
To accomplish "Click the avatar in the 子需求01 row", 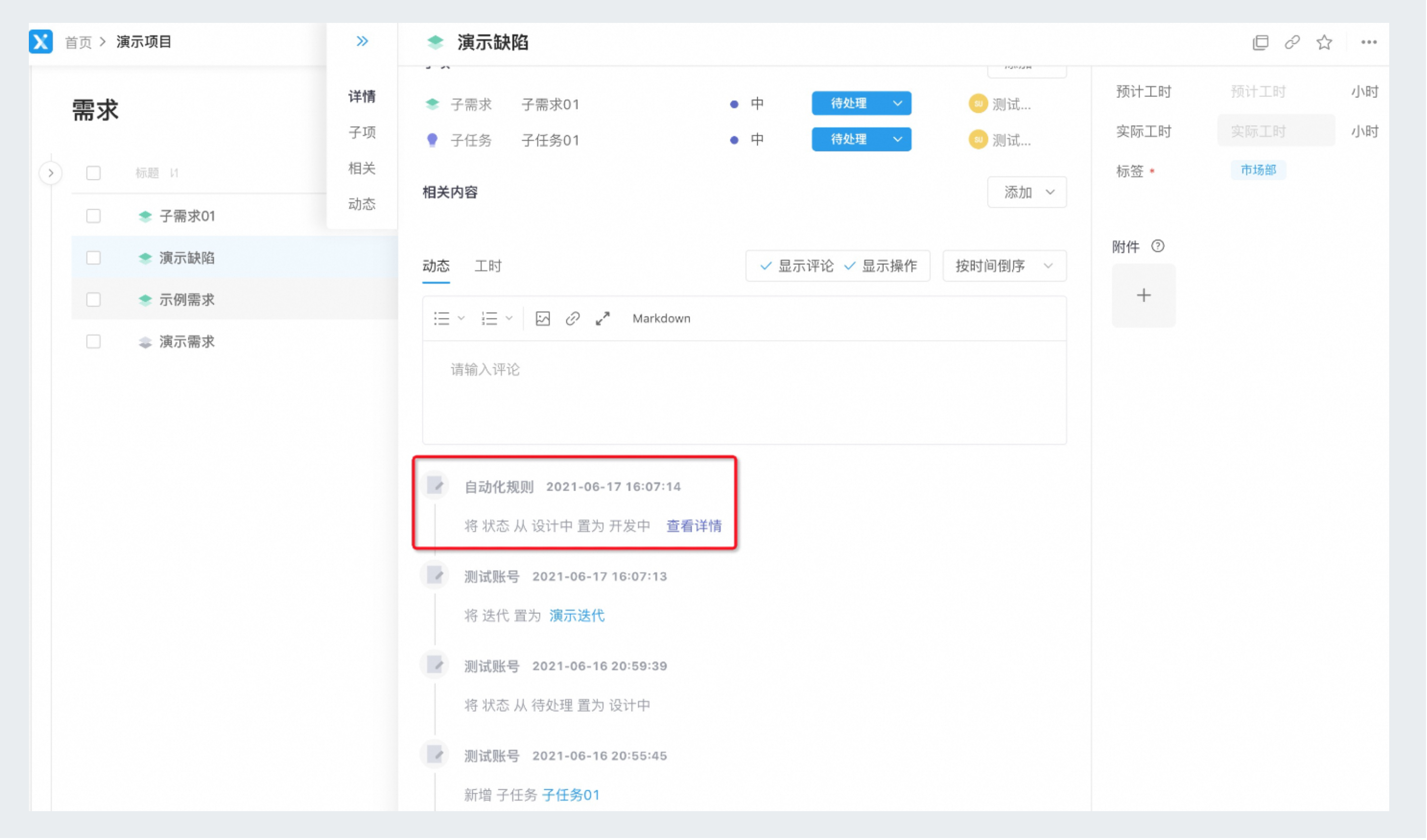I will point(979,103).
